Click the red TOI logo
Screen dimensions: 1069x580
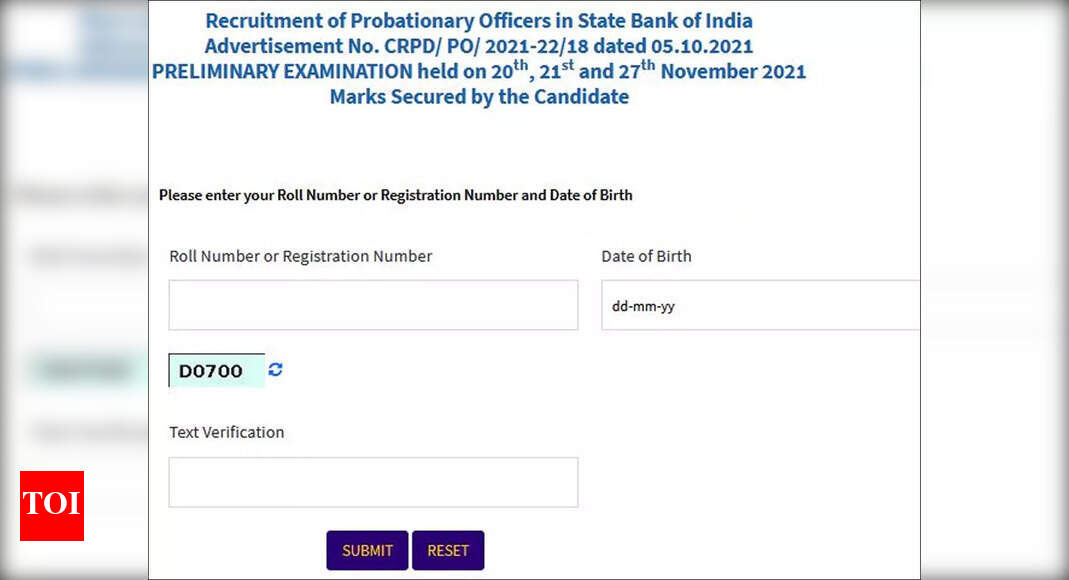click(52, 506)
